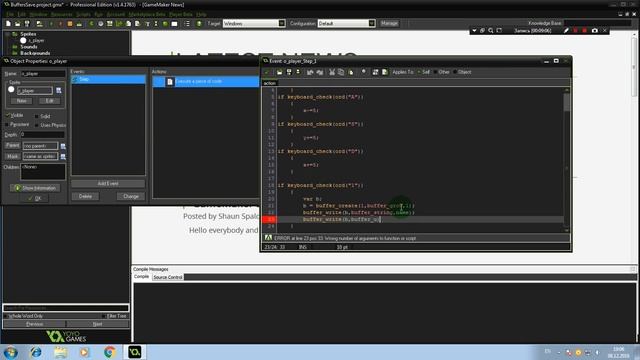The width and height of the screenshot is (640, 360).
Task: Select the Execute a piece of code action
Action: click(206, 82)
